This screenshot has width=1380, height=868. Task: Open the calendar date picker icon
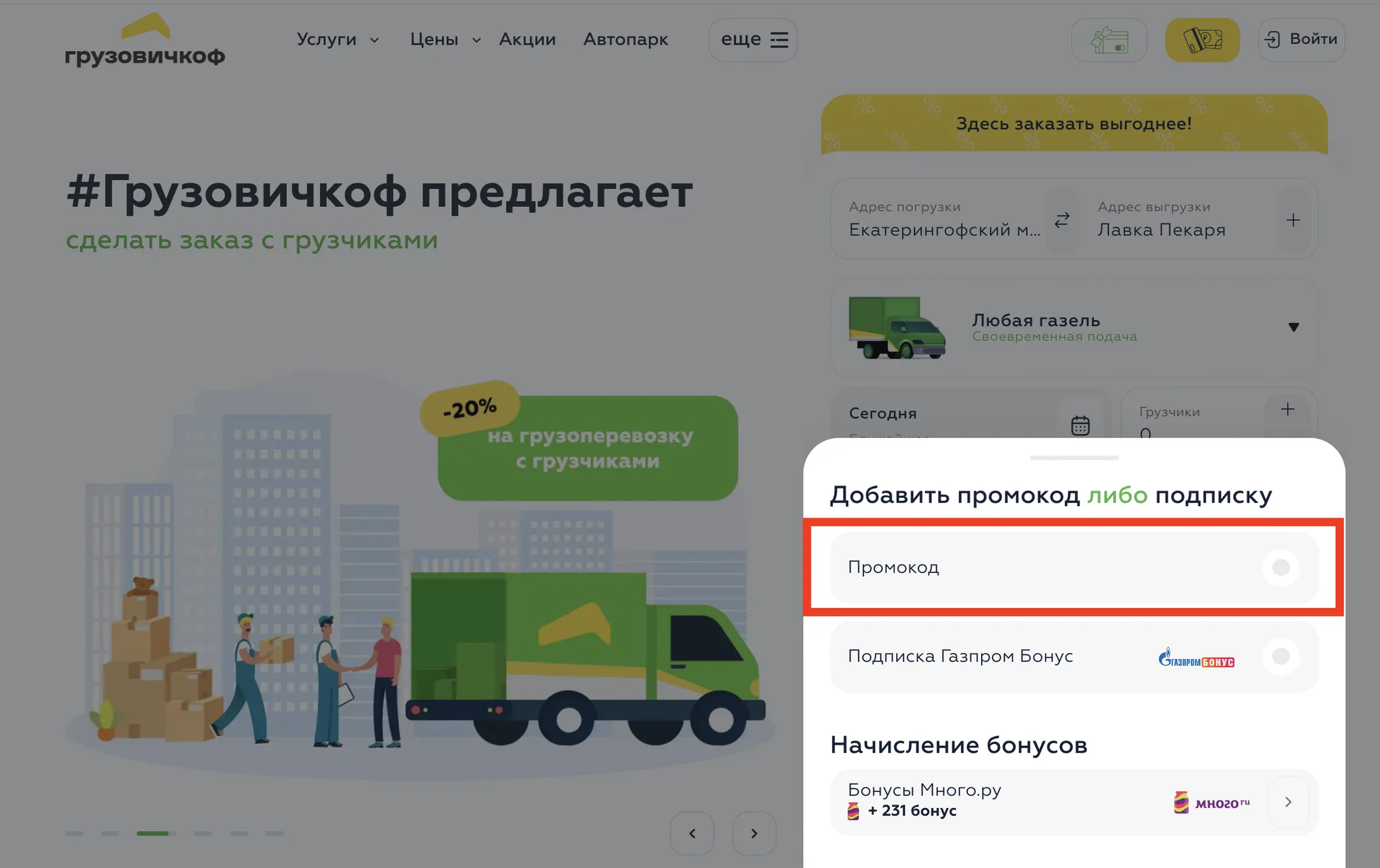click(x=1080, y=425)
